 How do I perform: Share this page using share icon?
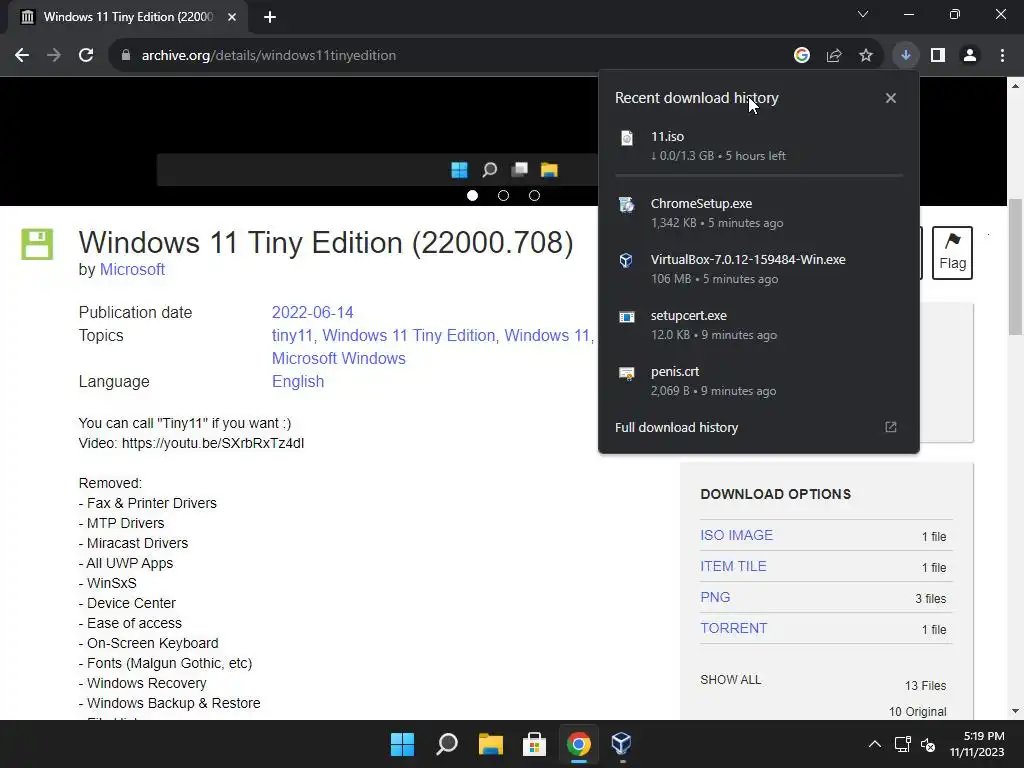(834, 56)
